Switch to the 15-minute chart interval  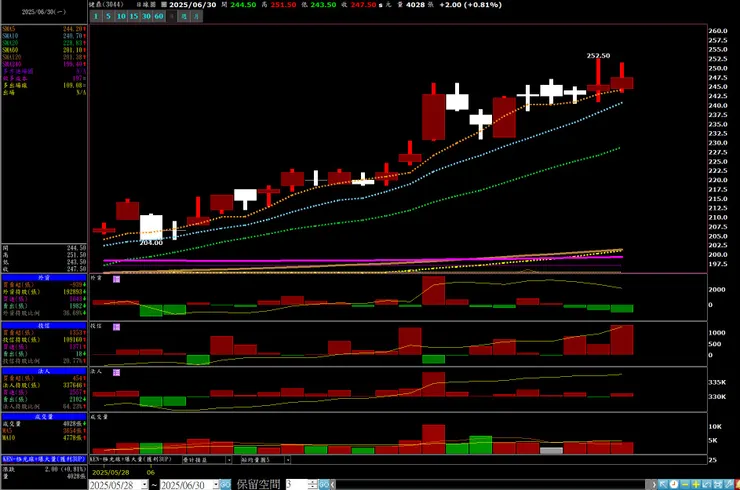(x=134, y=17)
